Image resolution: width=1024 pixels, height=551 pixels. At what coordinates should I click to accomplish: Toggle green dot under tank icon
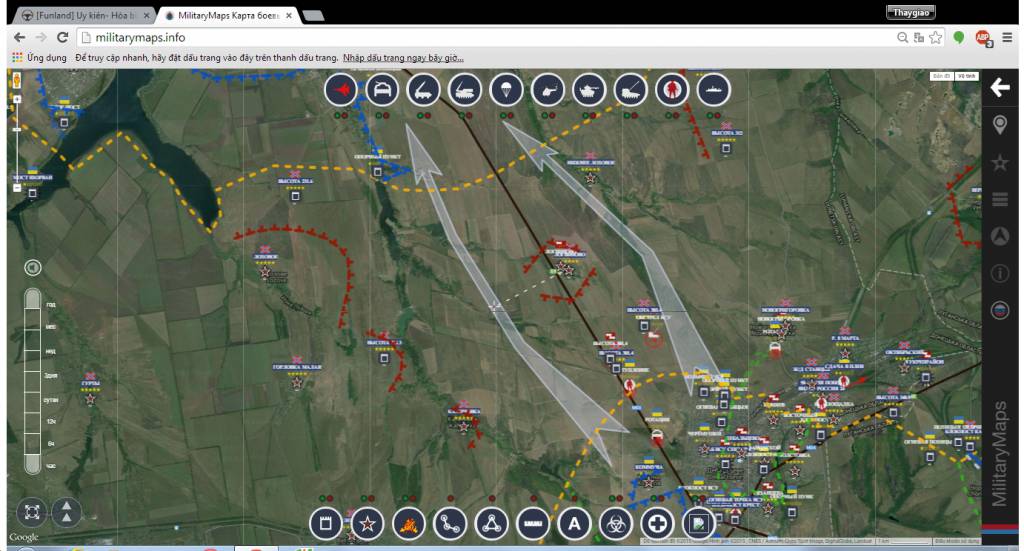point(585,116)
